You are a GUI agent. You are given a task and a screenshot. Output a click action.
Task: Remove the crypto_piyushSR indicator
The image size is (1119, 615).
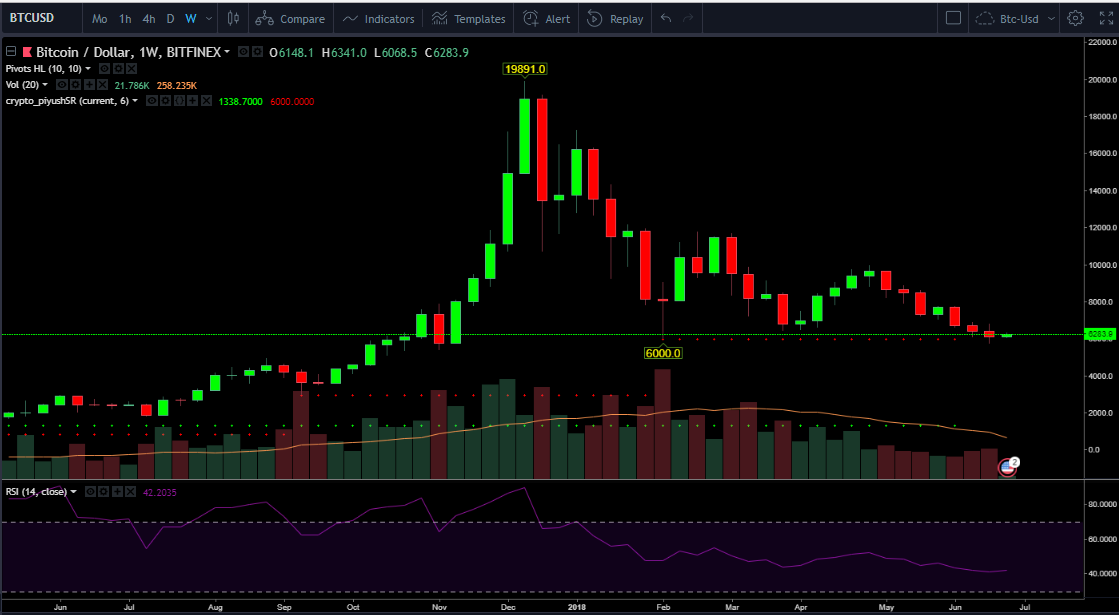206,101
